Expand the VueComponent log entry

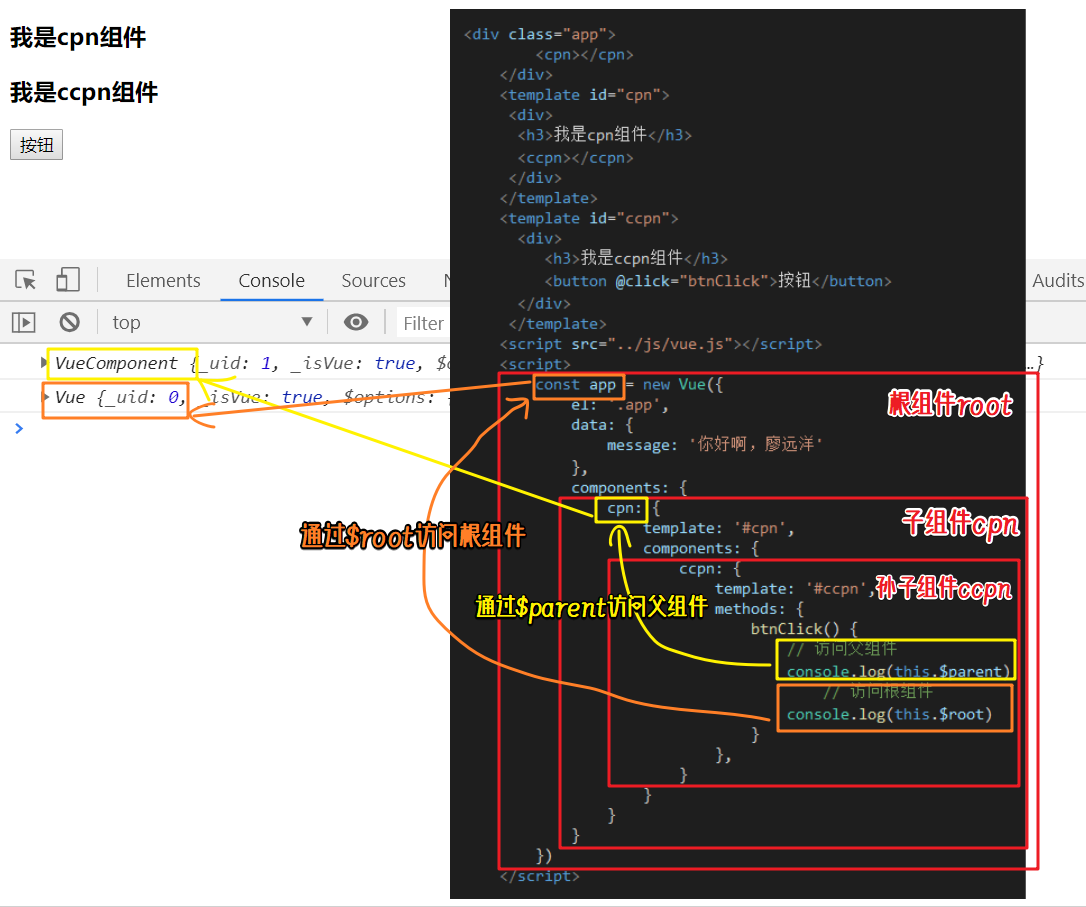pos(44,362)
